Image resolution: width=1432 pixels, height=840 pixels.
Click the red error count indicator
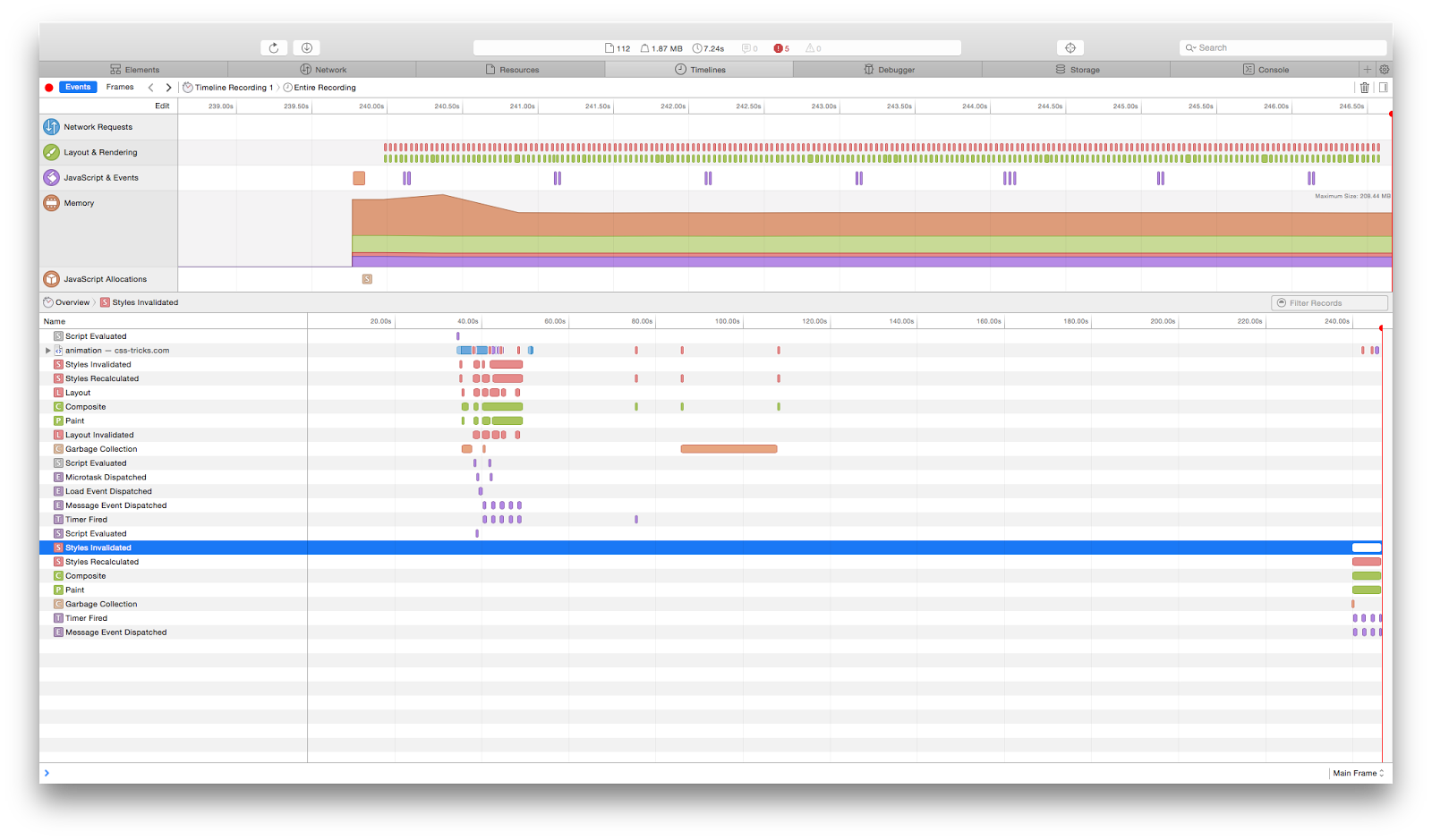pyautogui.click(x=781, y=48)
